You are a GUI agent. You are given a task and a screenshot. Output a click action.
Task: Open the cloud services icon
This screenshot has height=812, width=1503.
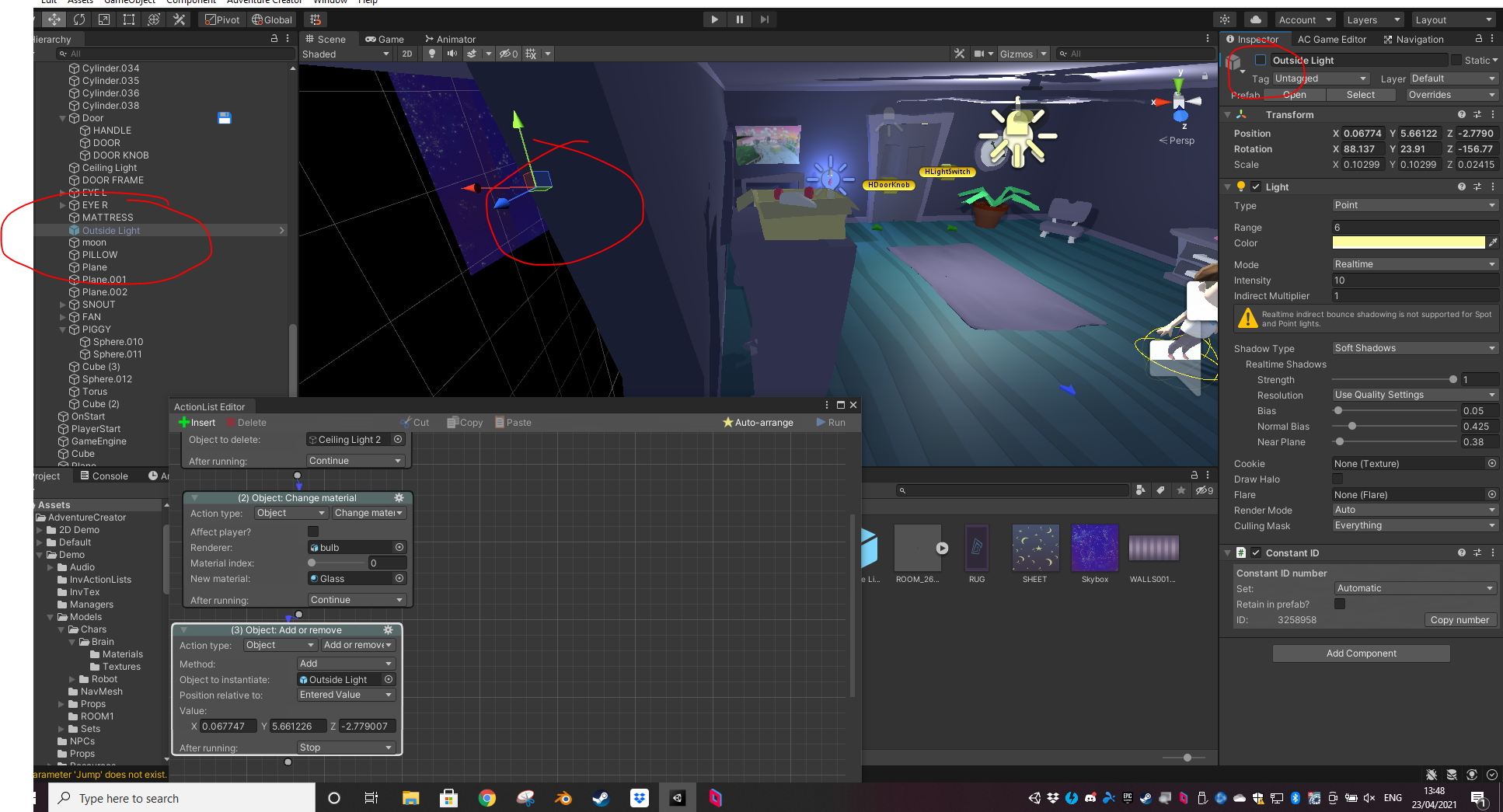pyautogui.click(x=1256, y=19)
